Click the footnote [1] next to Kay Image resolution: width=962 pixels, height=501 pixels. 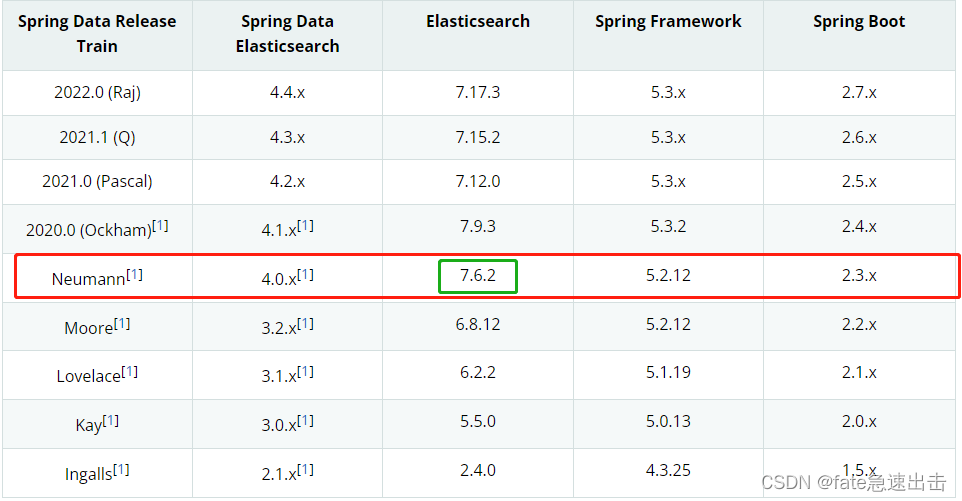point(110,421)
